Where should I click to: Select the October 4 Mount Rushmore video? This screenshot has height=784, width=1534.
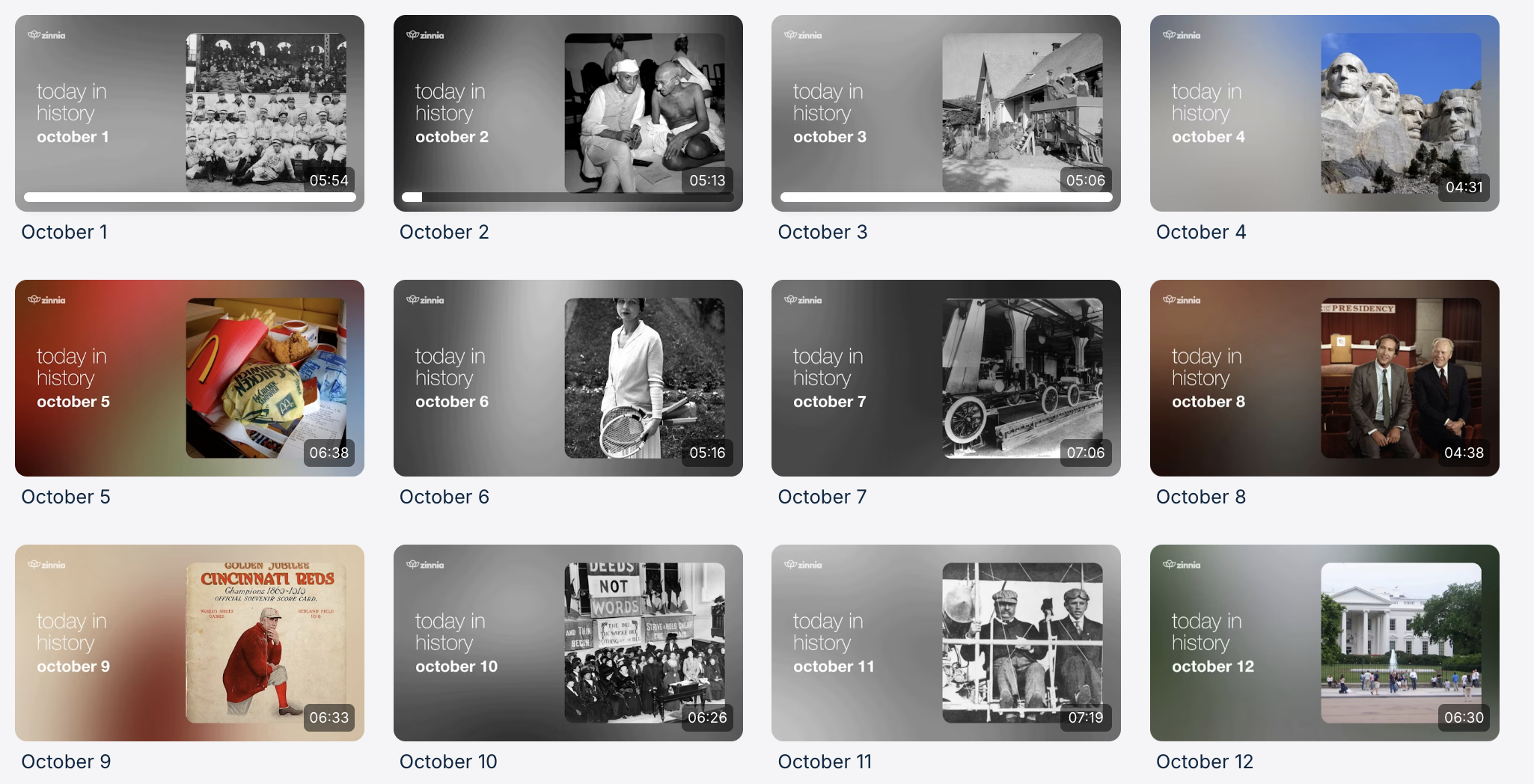[x=1324, y=113]
